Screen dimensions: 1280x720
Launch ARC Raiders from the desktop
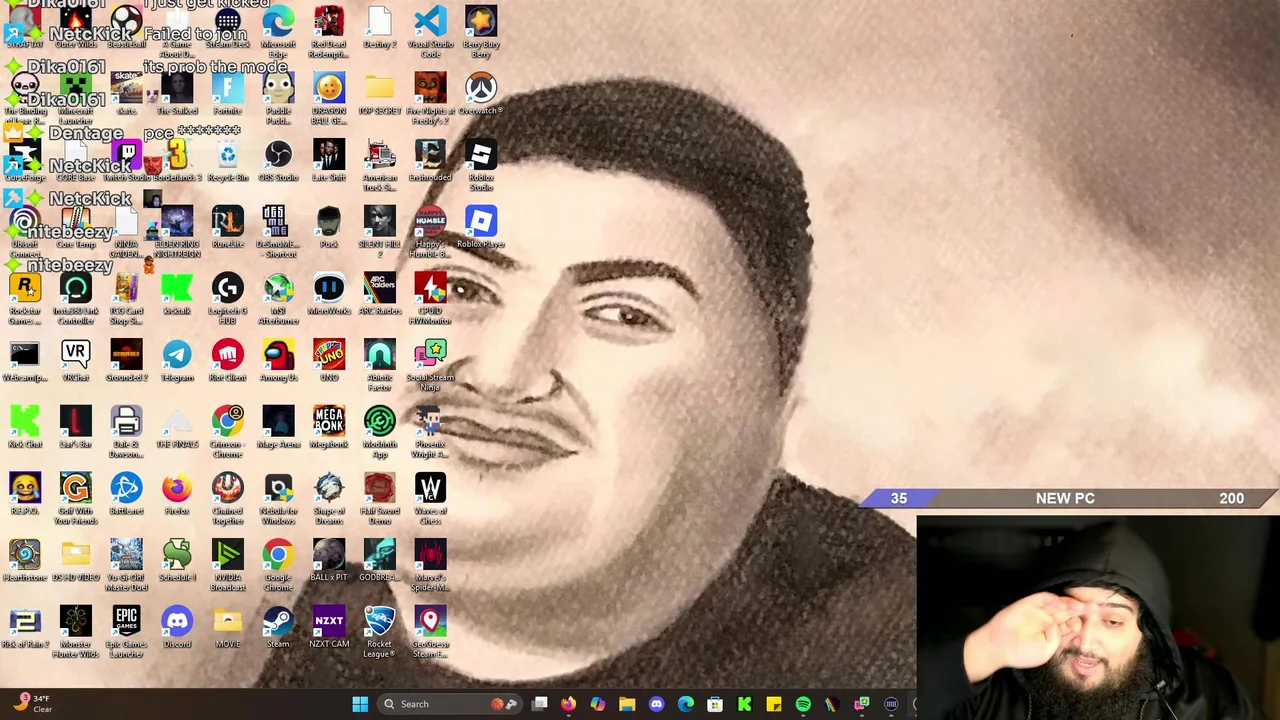pyautogui.click(x=380, y=294)
